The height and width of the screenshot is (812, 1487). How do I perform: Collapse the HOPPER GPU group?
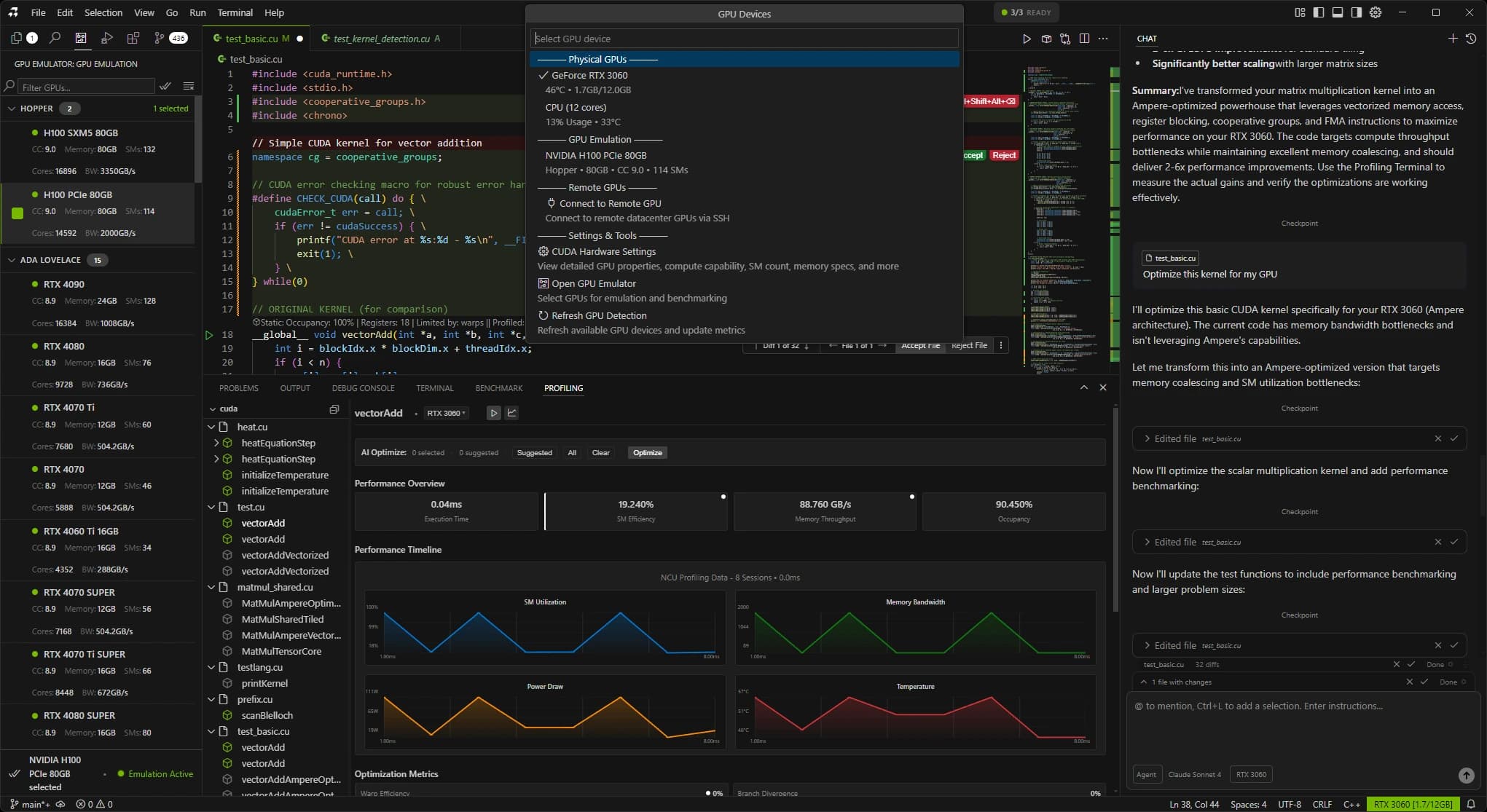coord(12,108)
